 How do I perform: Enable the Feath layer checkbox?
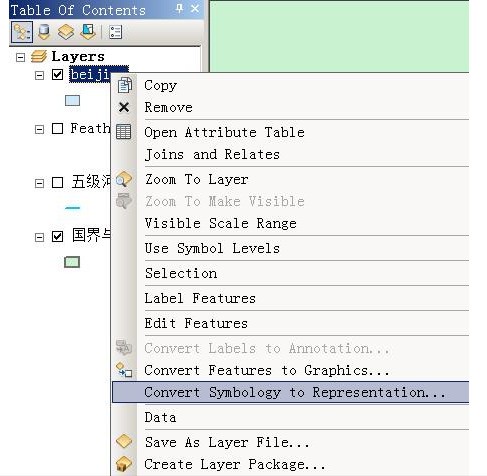tap(57, 128)
